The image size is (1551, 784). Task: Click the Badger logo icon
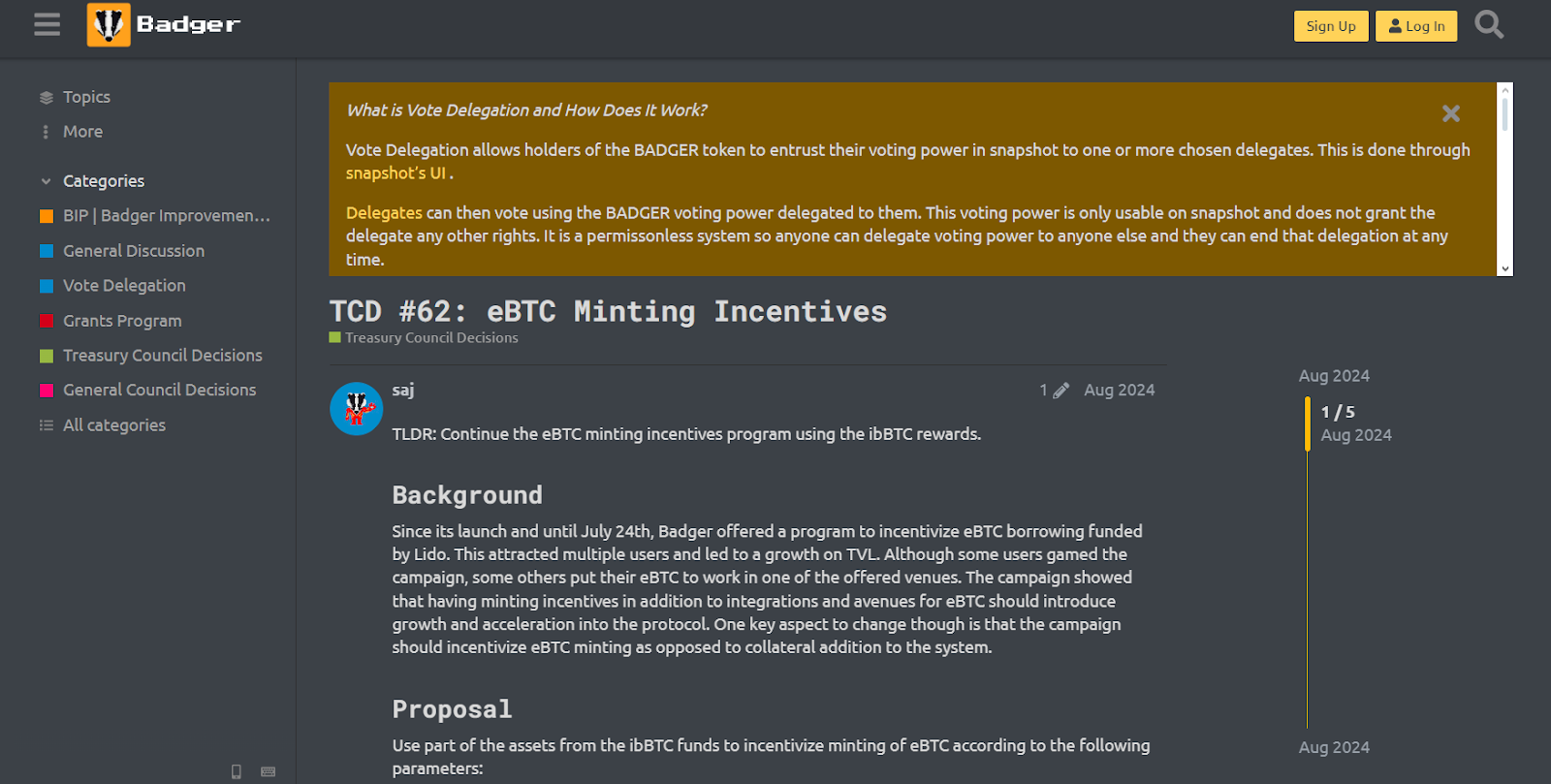[x=109, y=24]
